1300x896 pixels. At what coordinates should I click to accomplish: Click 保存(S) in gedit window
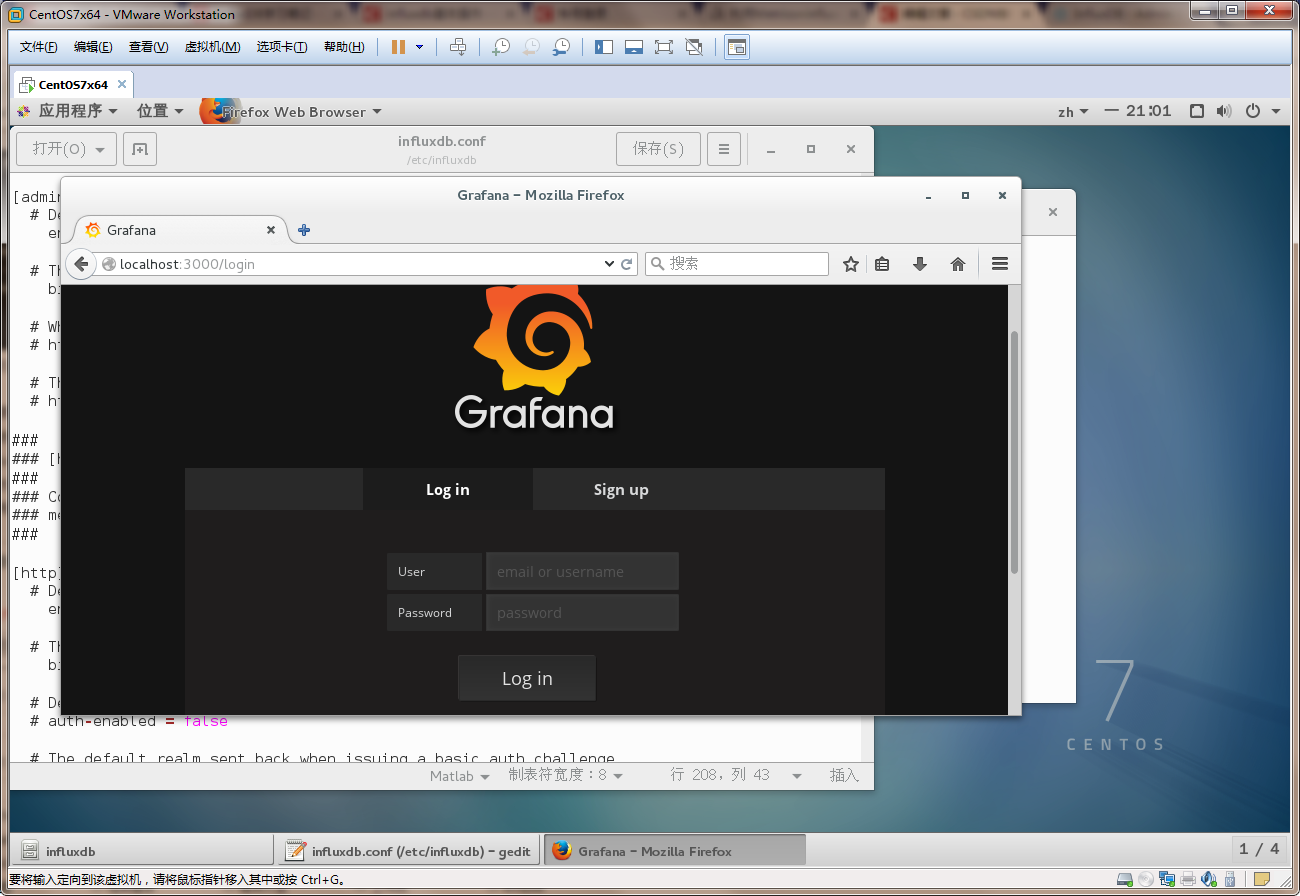click(658, 149)
